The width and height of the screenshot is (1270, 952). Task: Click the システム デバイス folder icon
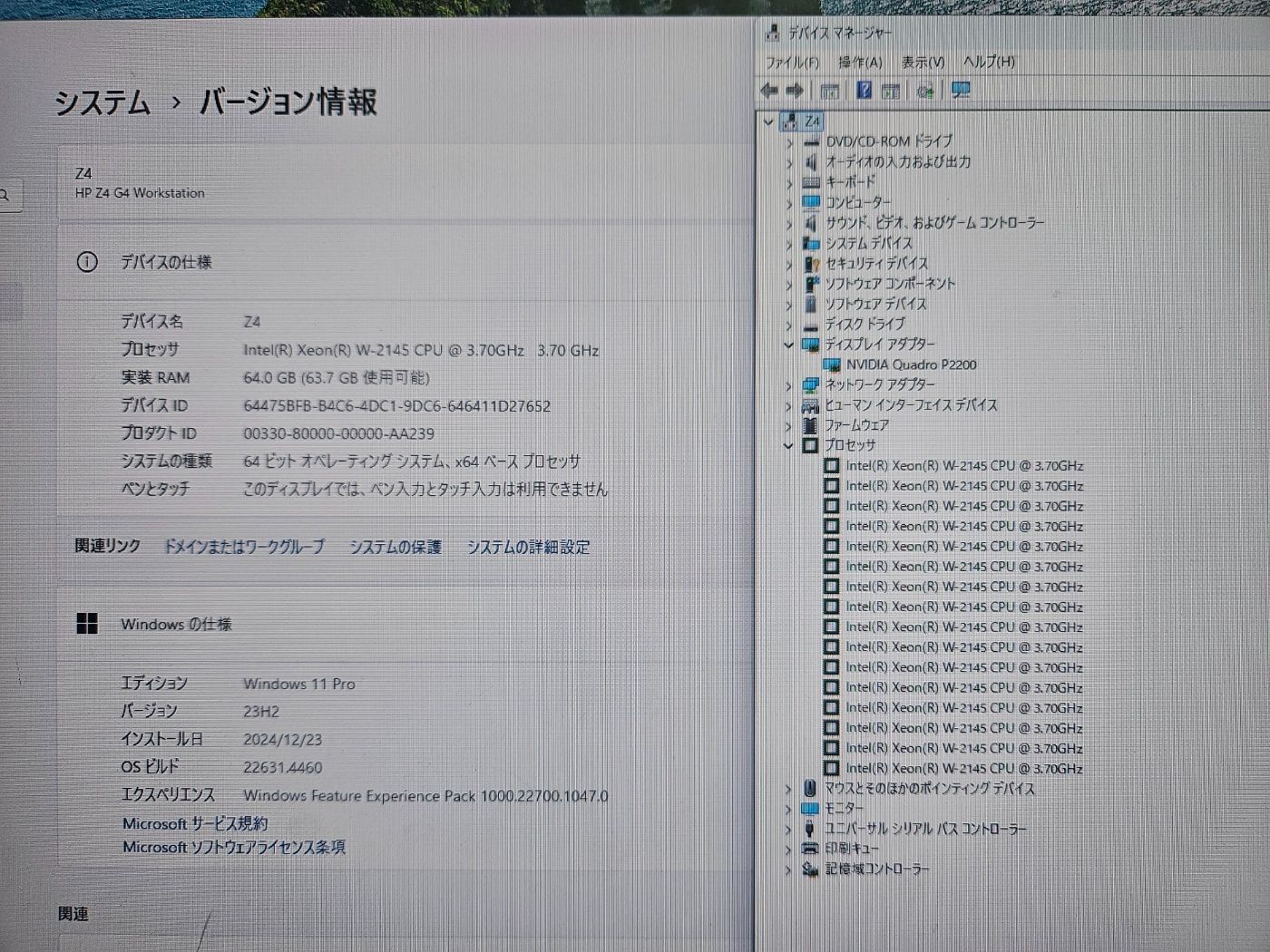pos(811,243)
